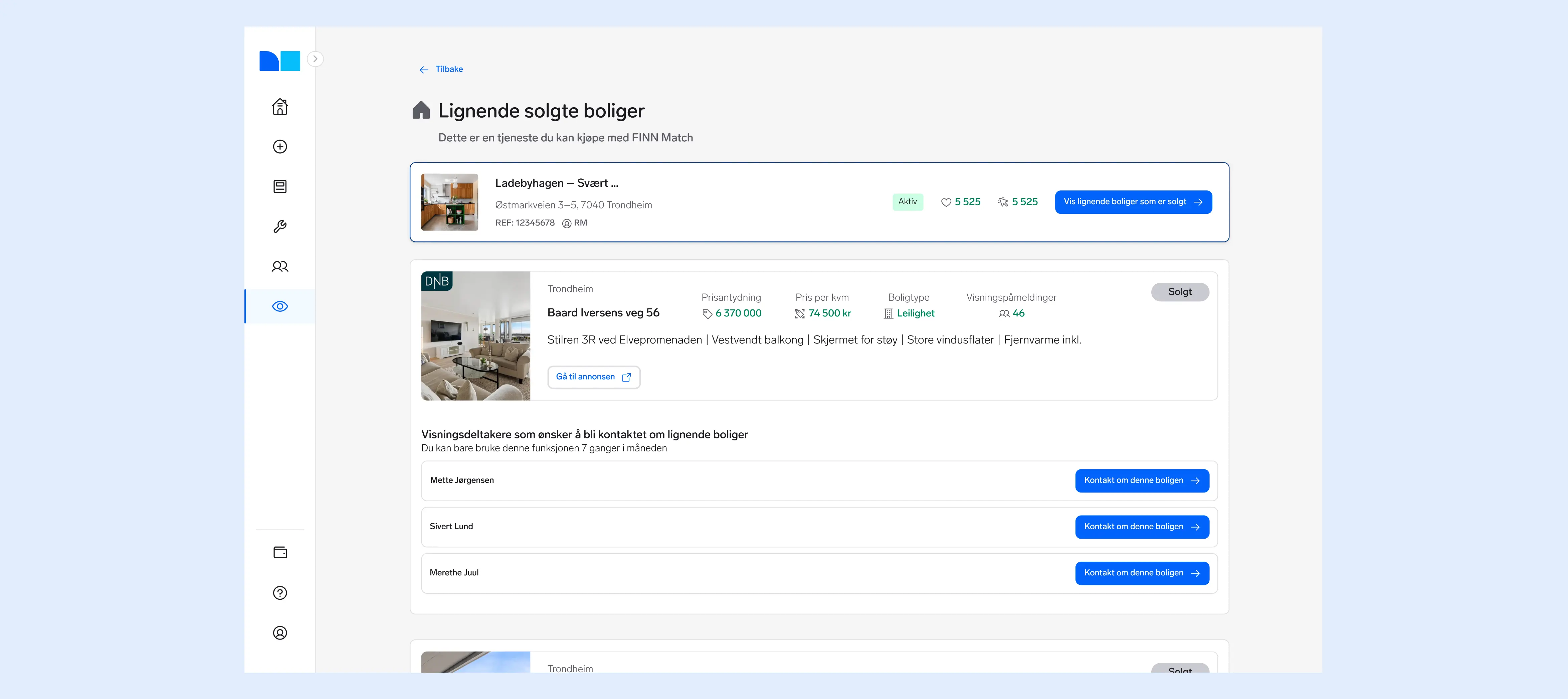The width and height of the screenshot is (1568, 699).
Task: Click the Ladebyhagen – Svært listing title
Action: tap(556, 183)
